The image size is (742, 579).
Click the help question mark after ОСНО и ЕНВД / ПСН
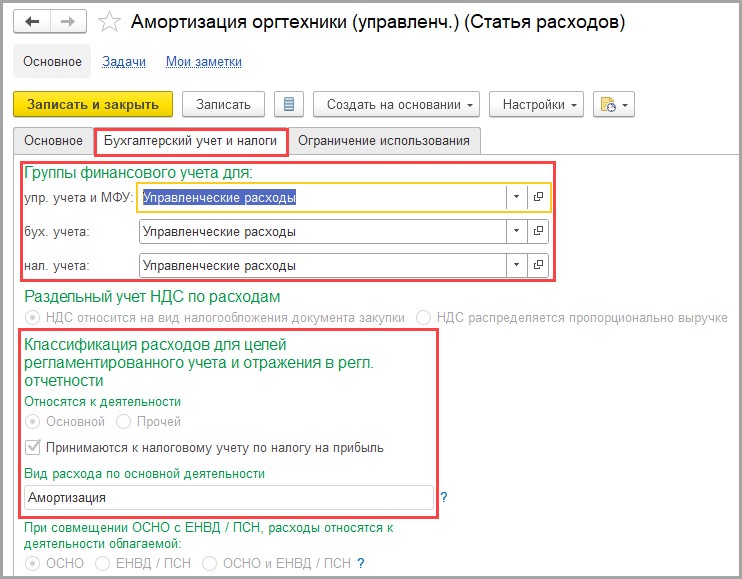[361, 563]
